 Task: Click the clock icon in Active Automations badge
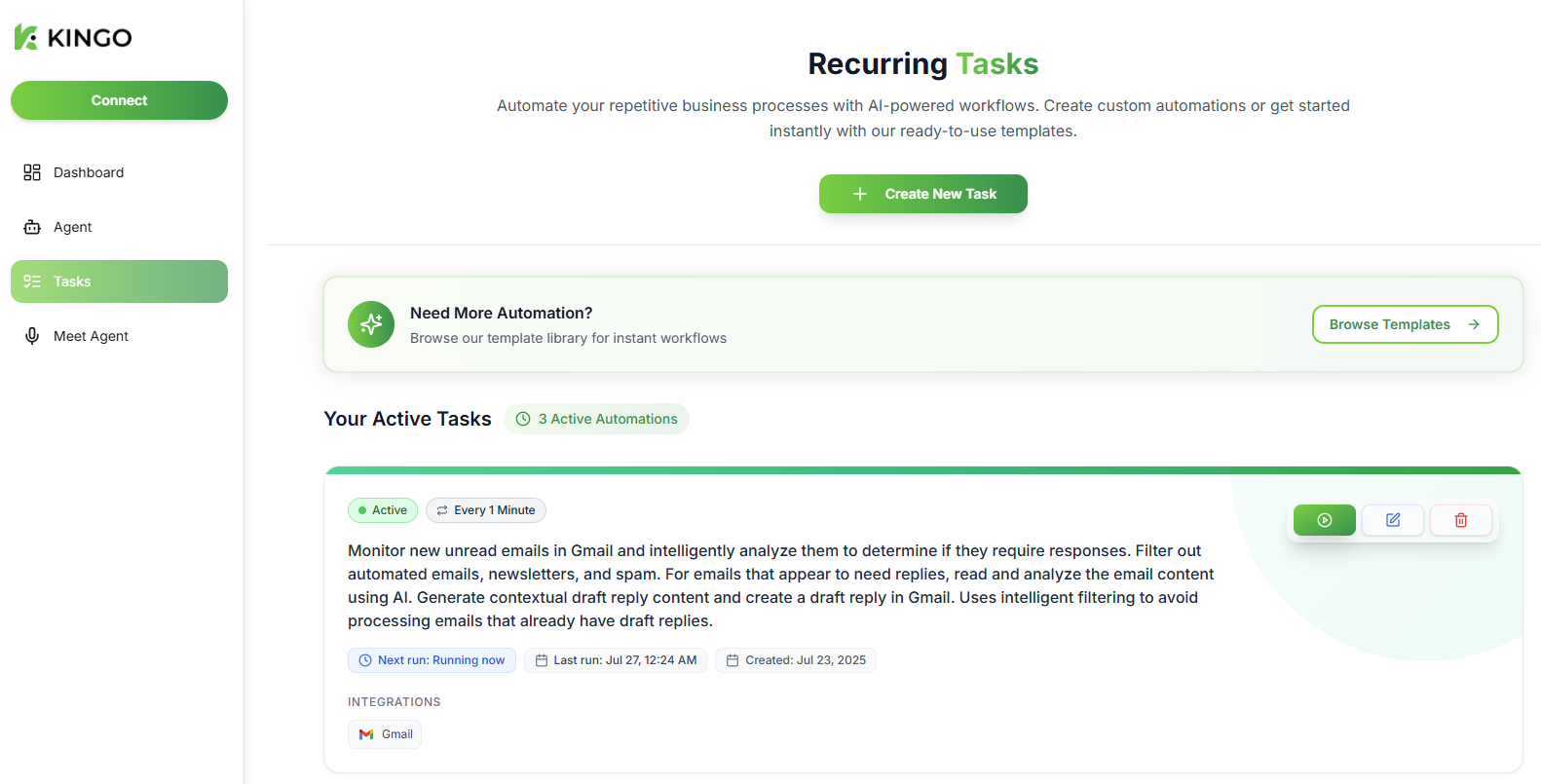click(x=523, y=419)
